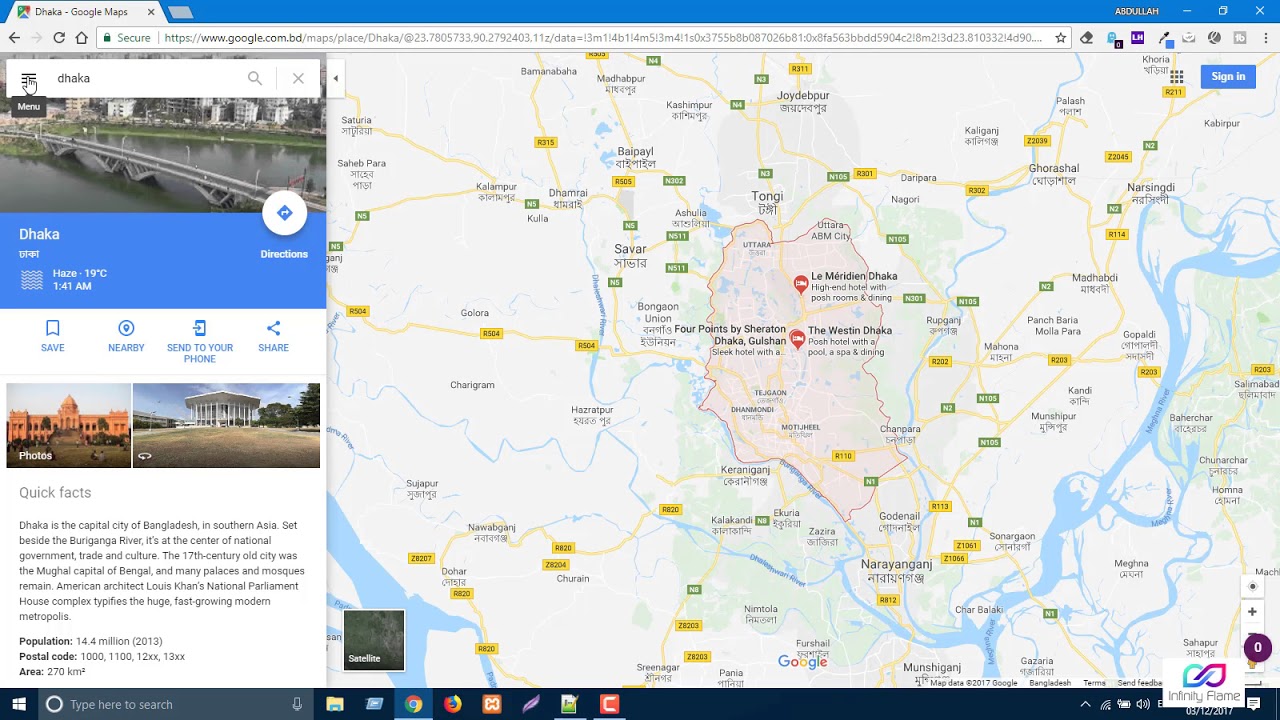1280x720 pixels.
Task: Open File Explorer from the taskbar
Action: pyautogui.click(x=335, y=704)
